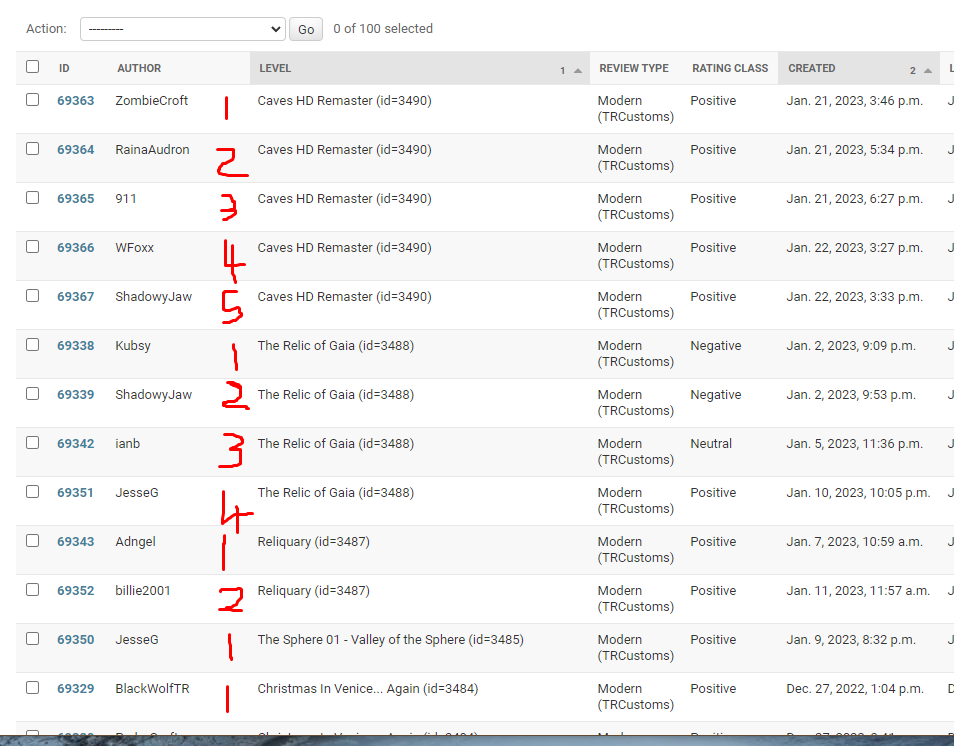Toggle the ascending sort arrow on LEVEL column
Image resolution: width=954 pixels, height=746 pixels.
(577, 70)
